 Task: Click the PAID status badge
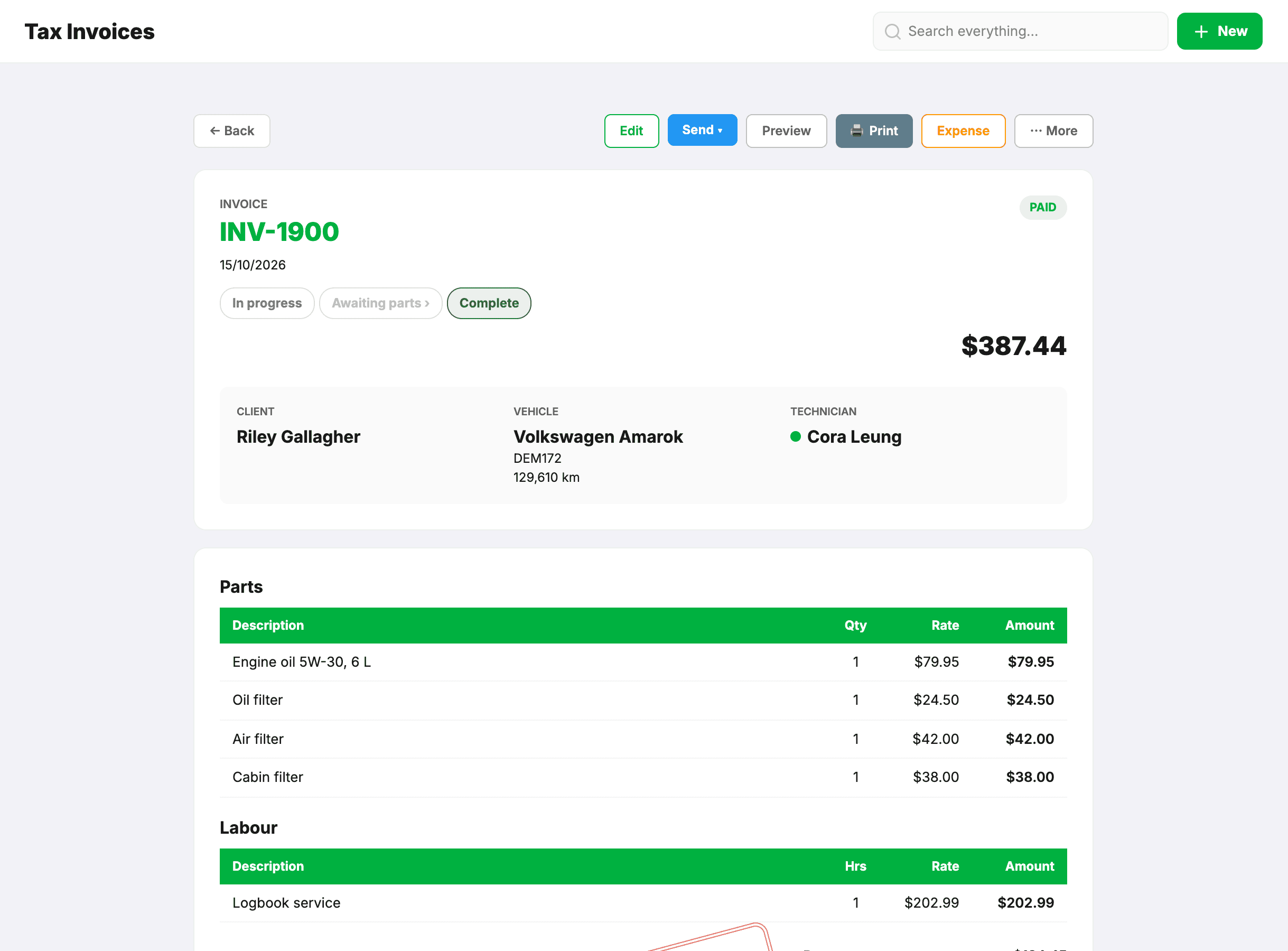[1042, 207]
